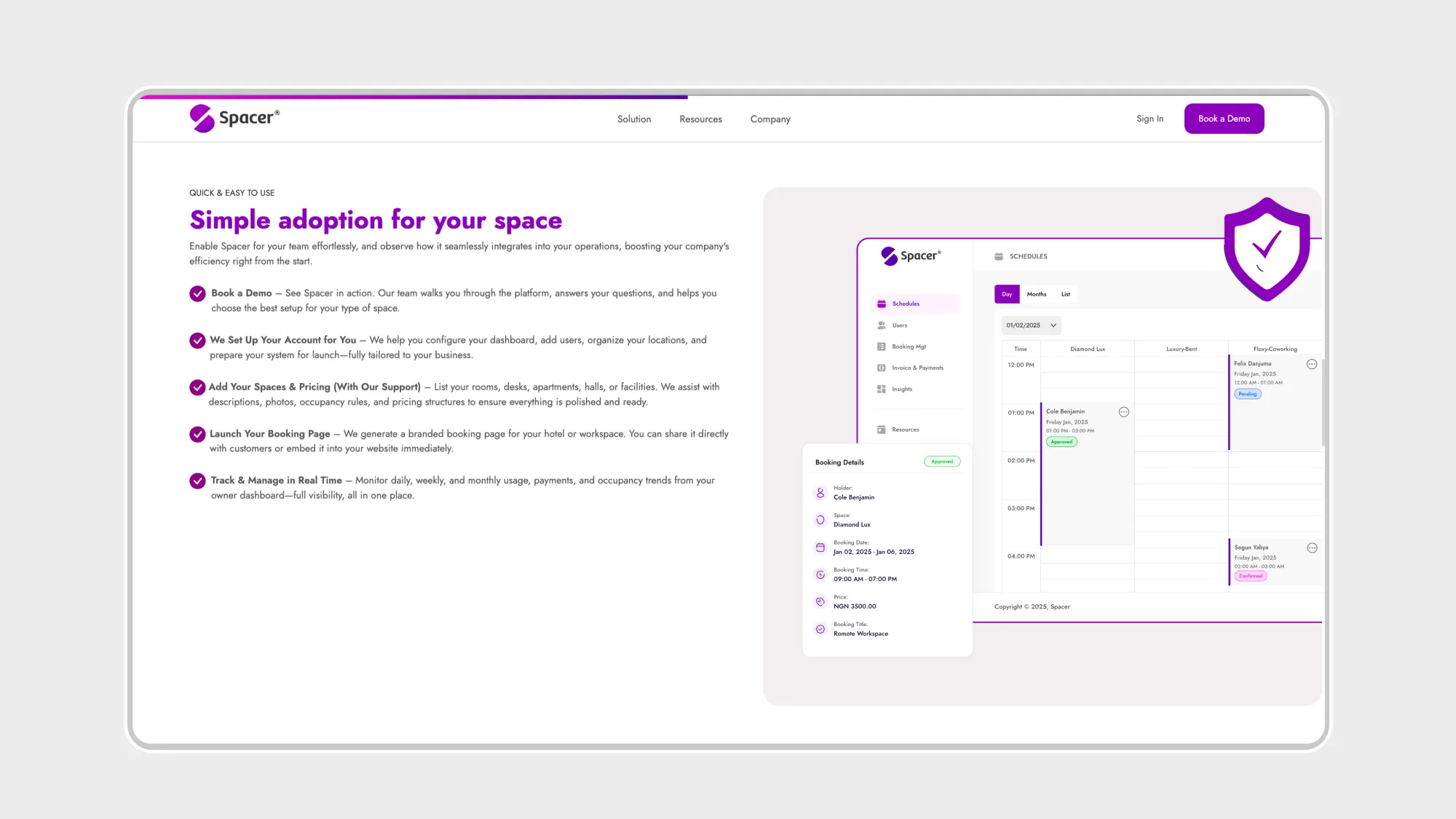This screenshot has height=819, width=1456.
Task: Click the purple page progress bar
Action: pyautogui.click(x=414, y=96)
